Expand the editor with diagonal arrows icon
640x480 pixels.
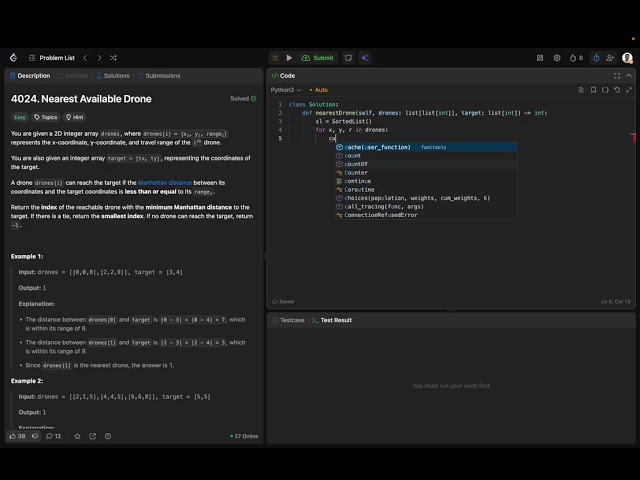pos(629,90)
